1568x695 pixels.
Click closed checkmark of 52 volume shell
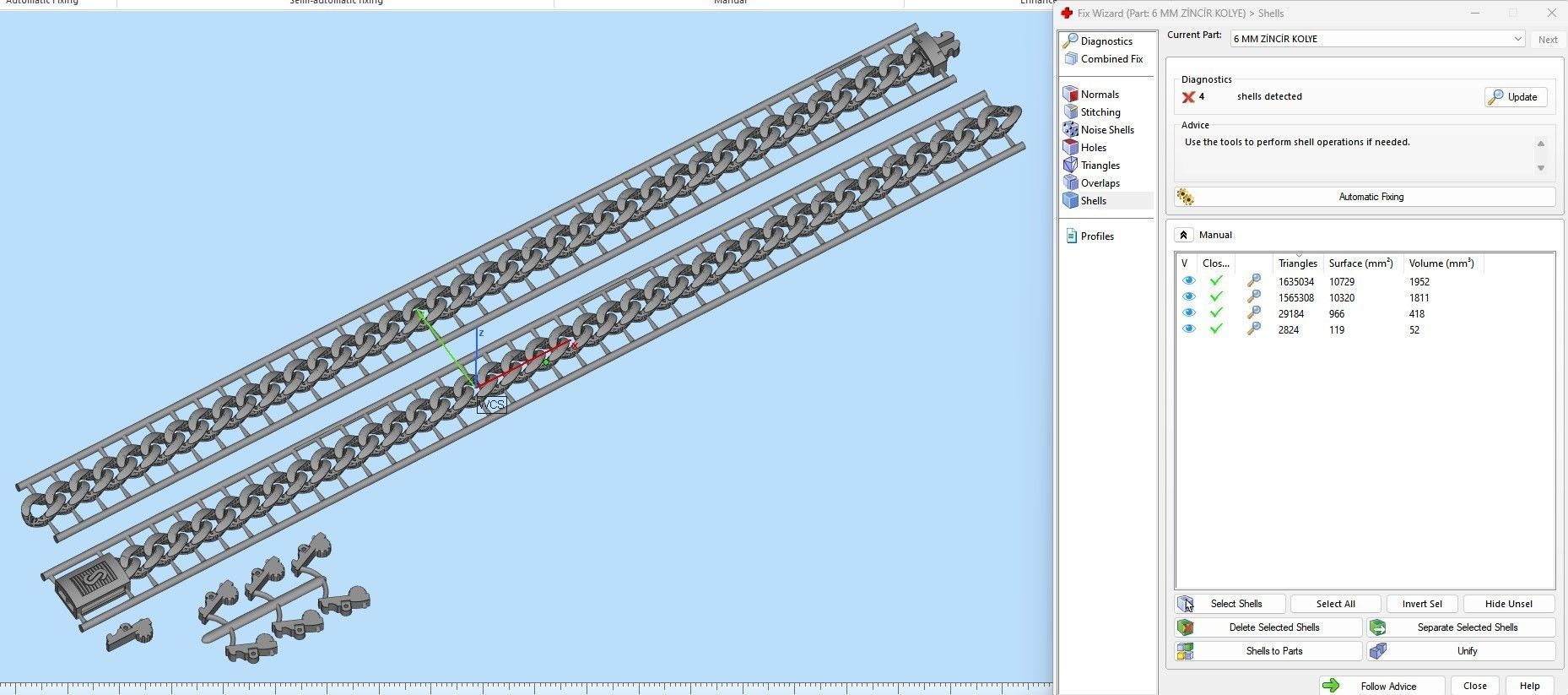coord(1216,329)
